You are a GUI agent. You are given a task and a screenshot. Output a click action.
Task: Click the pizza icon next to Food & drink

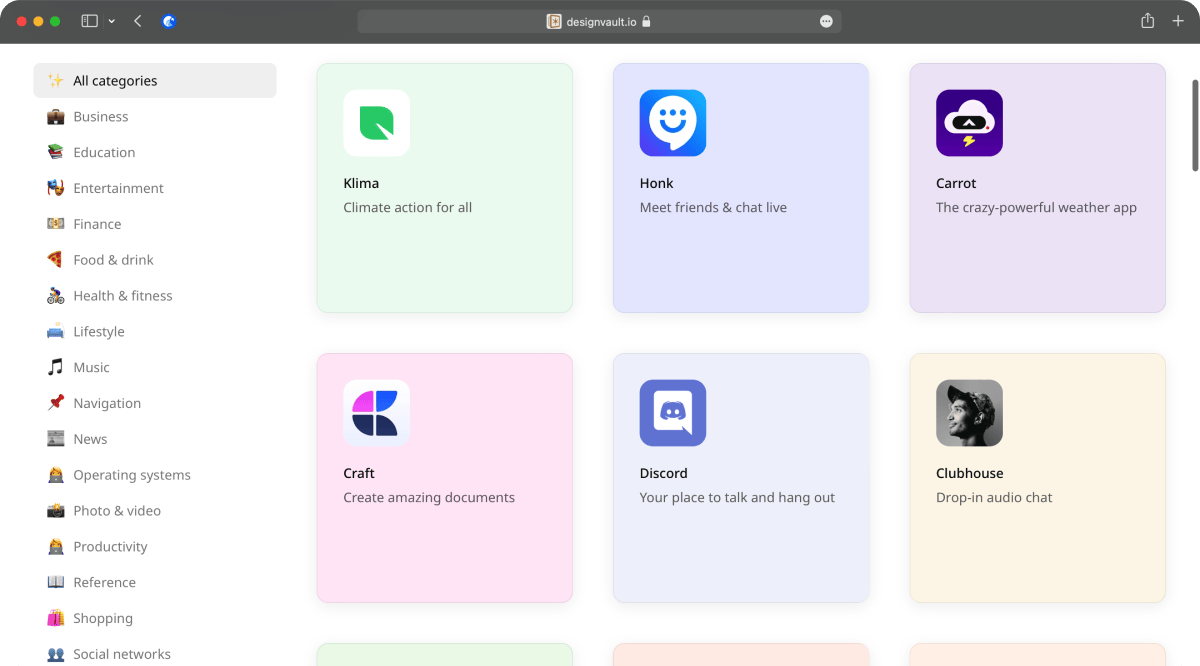pyautogui.click(x=56, y=260)
